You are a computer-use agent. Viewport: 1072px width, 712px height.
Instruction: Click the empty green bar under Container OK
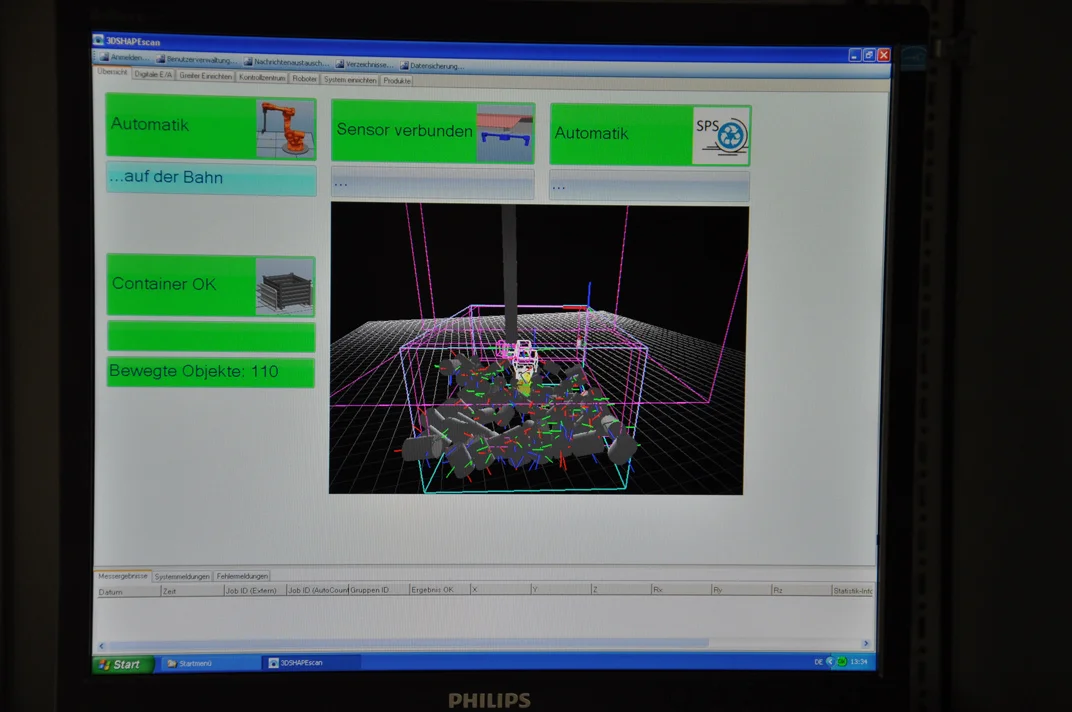(211, 336)
